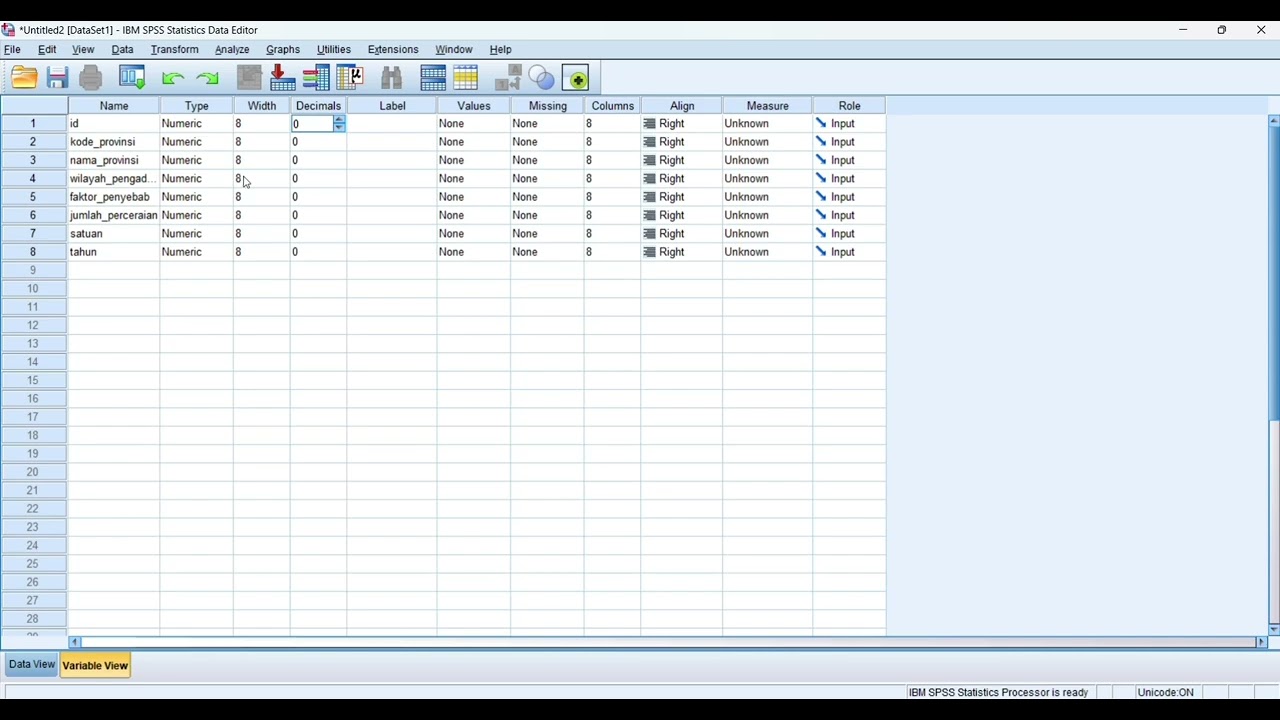Open the Window menu

[454, 49]
